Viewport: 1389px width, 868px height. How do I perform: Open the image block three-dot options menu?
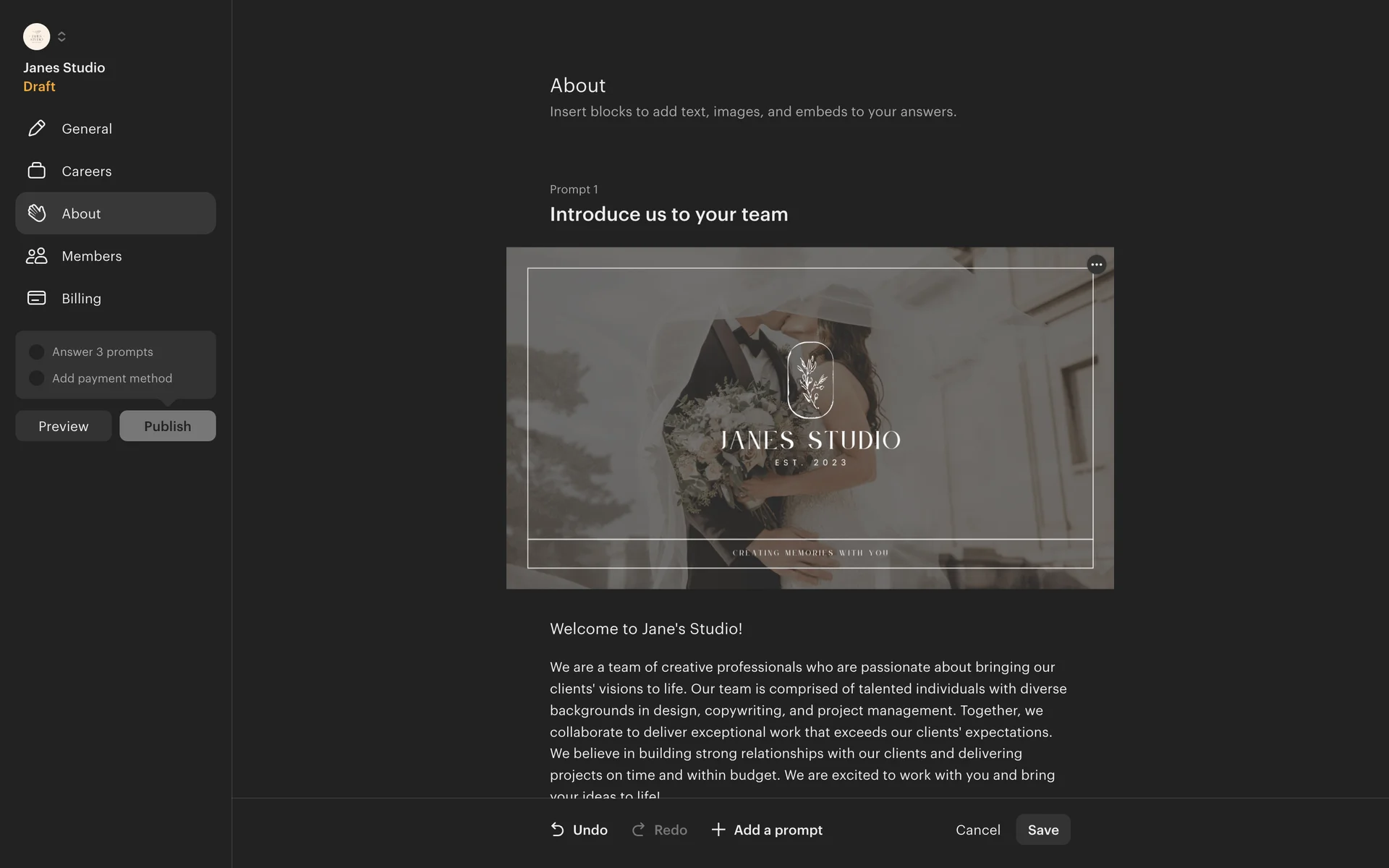click(x=1097, y=265)
